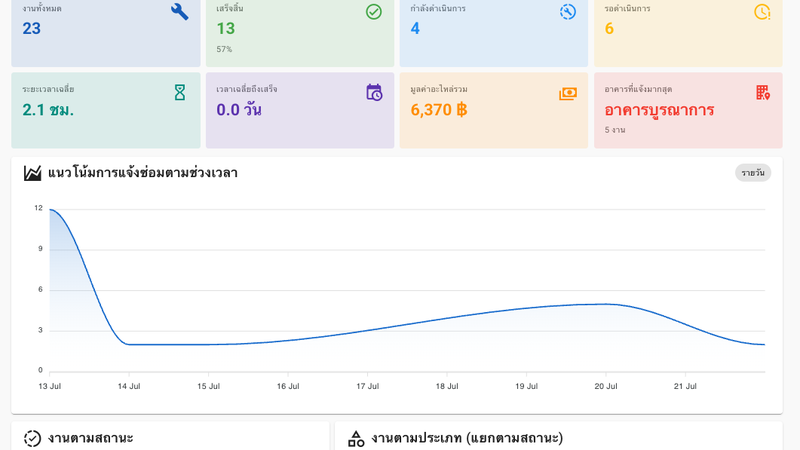Viewport: 800px width, 450px height.
Task: Click the wrench icon on total jobs card
Action: coord(180,11)
